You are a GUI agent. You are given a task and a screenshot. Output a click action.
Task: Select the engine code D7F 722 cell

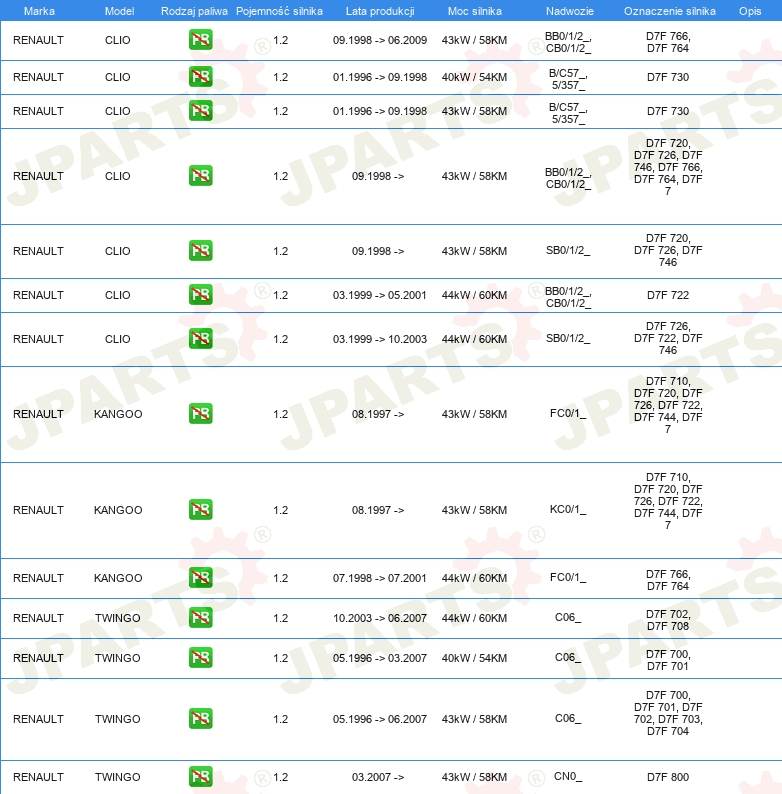coord(668,295)
